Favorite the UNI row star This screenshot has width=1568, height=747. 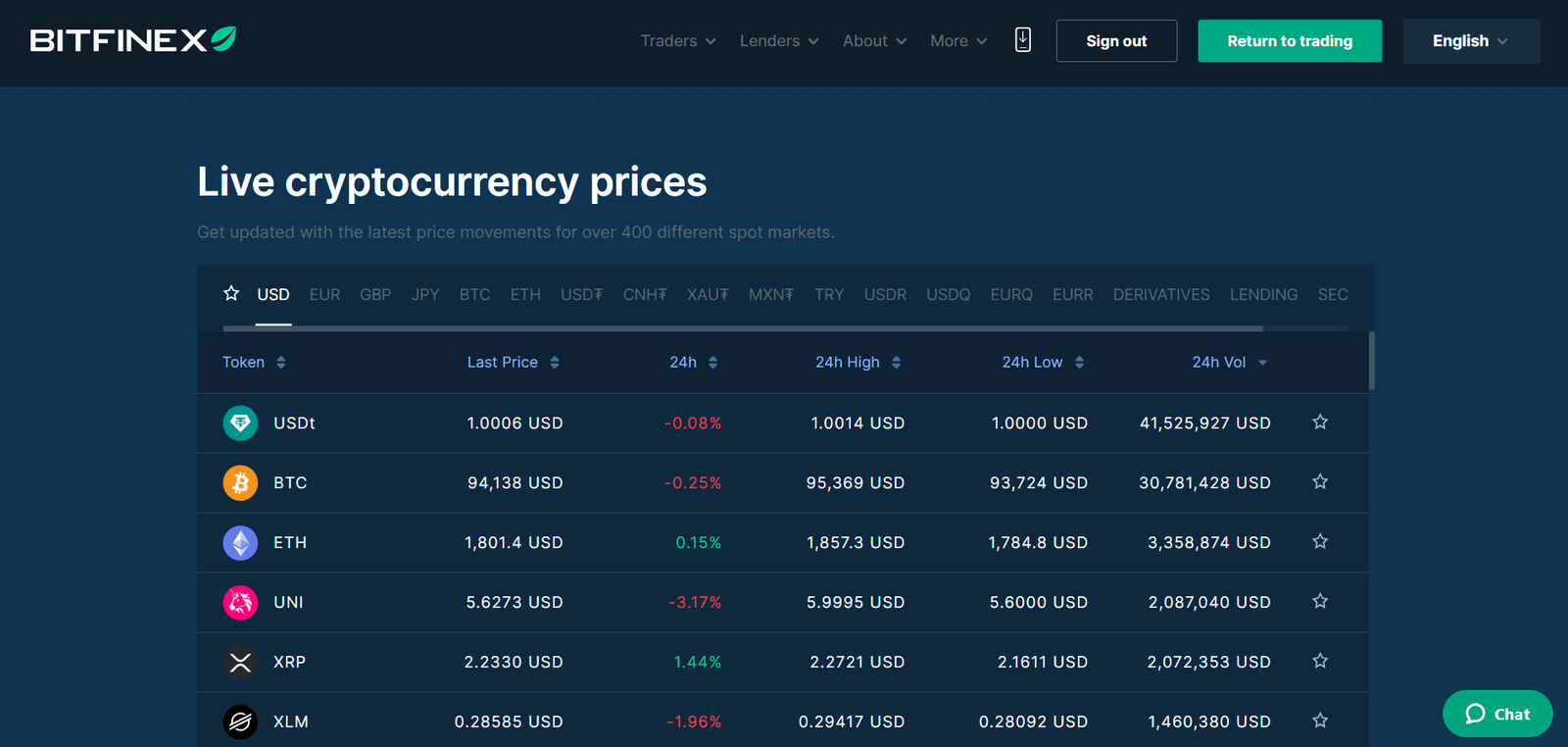coord(1320,601)
